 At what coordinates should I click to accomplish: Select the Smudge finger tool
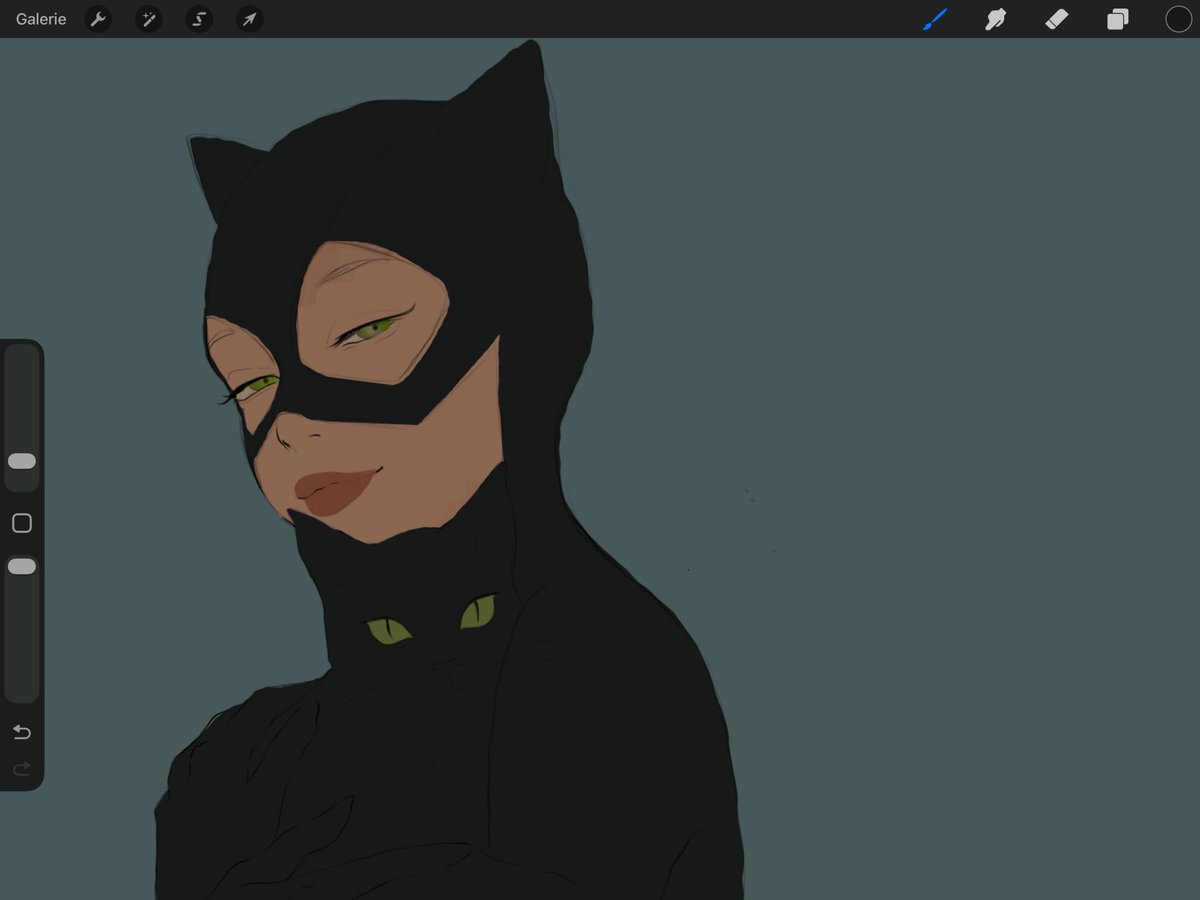coord(995,19)
